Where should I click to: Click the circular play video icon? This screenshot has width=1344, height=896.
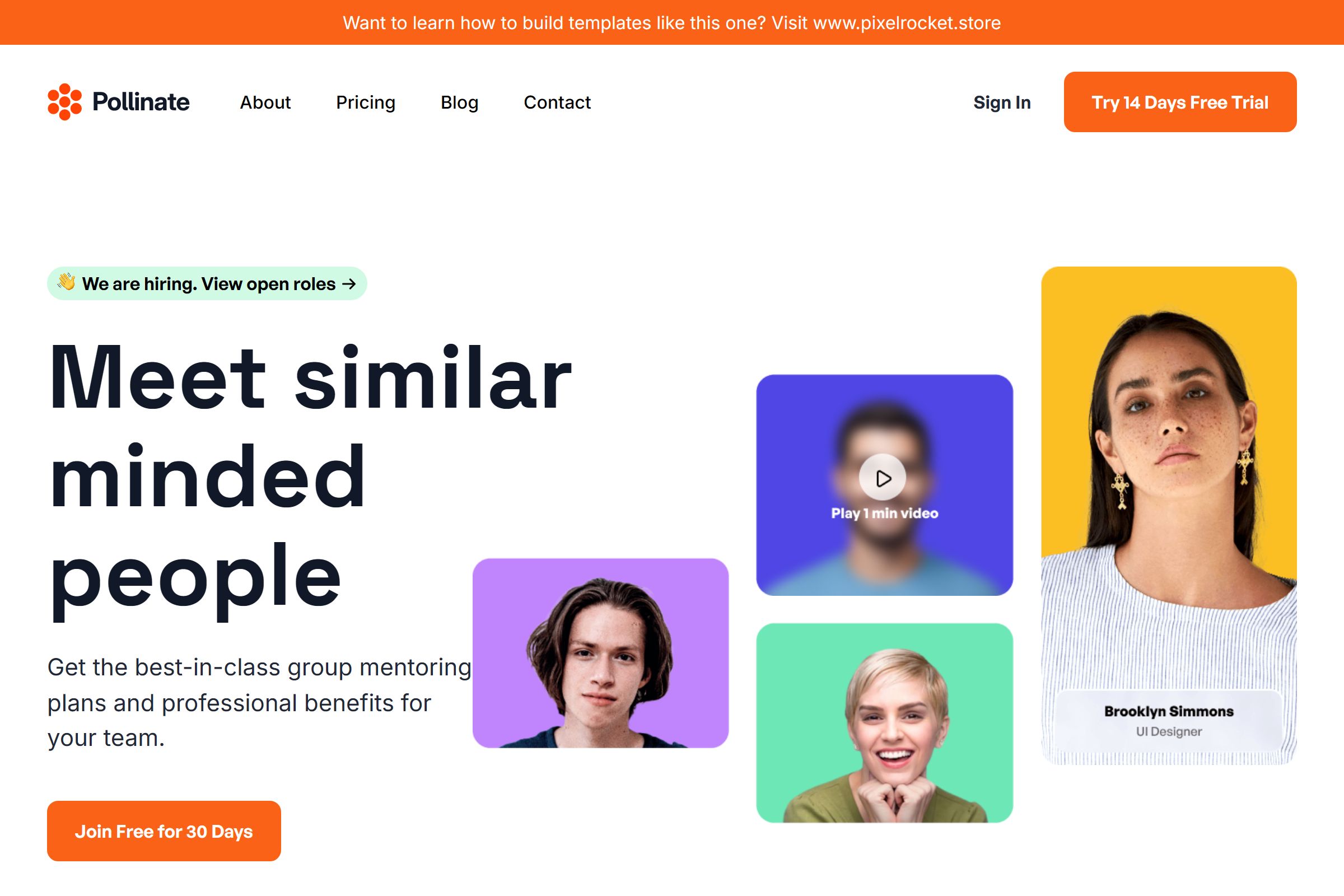pyautogui.click(x=883, y=478)
